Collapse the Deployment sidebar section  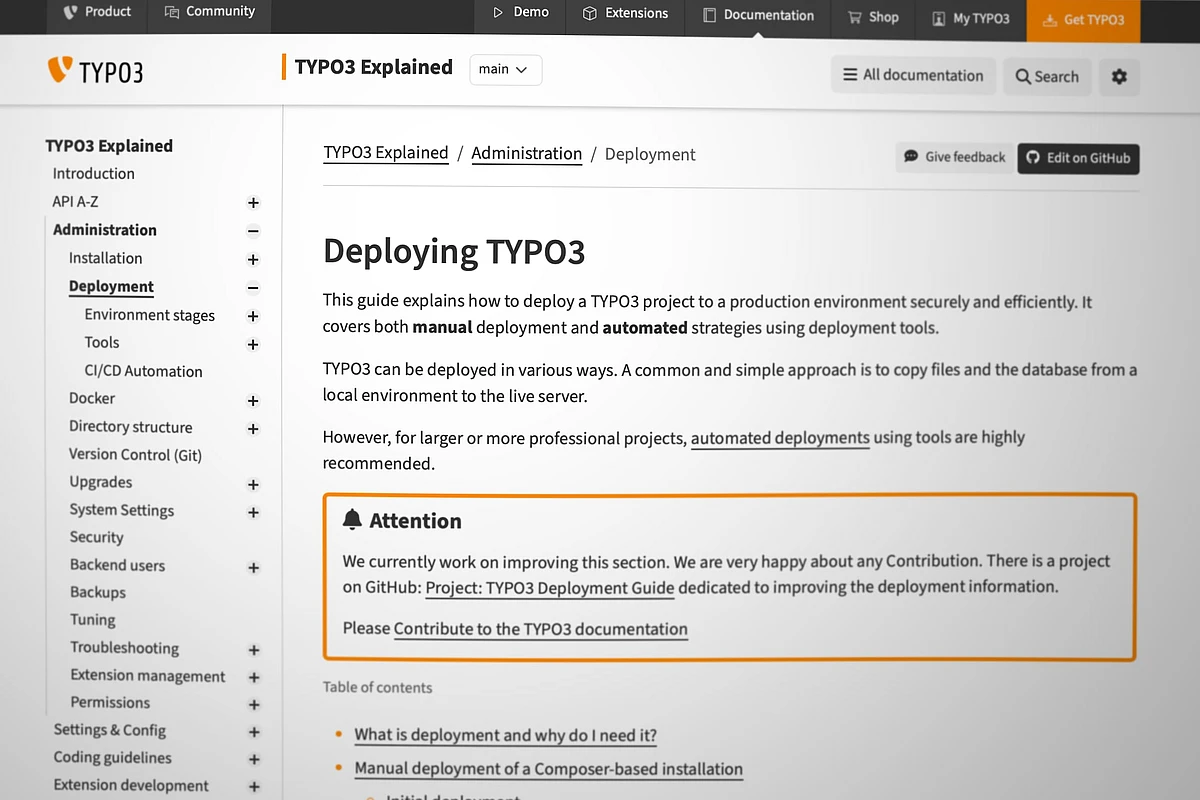253,288
